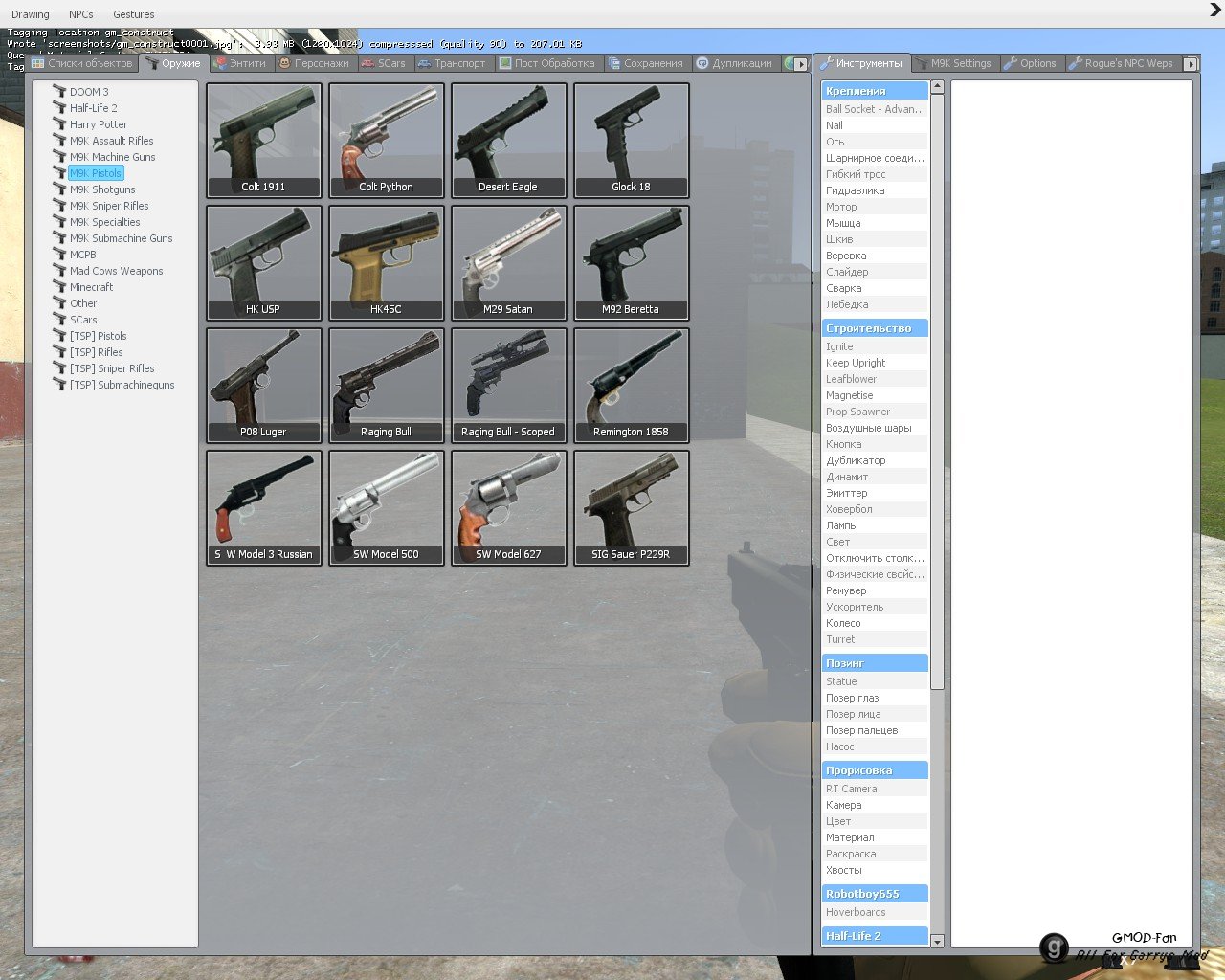Spawn the P08 Luger pistol
The height and width of the screenshot is (980, 1225).
tap(264, 386)
